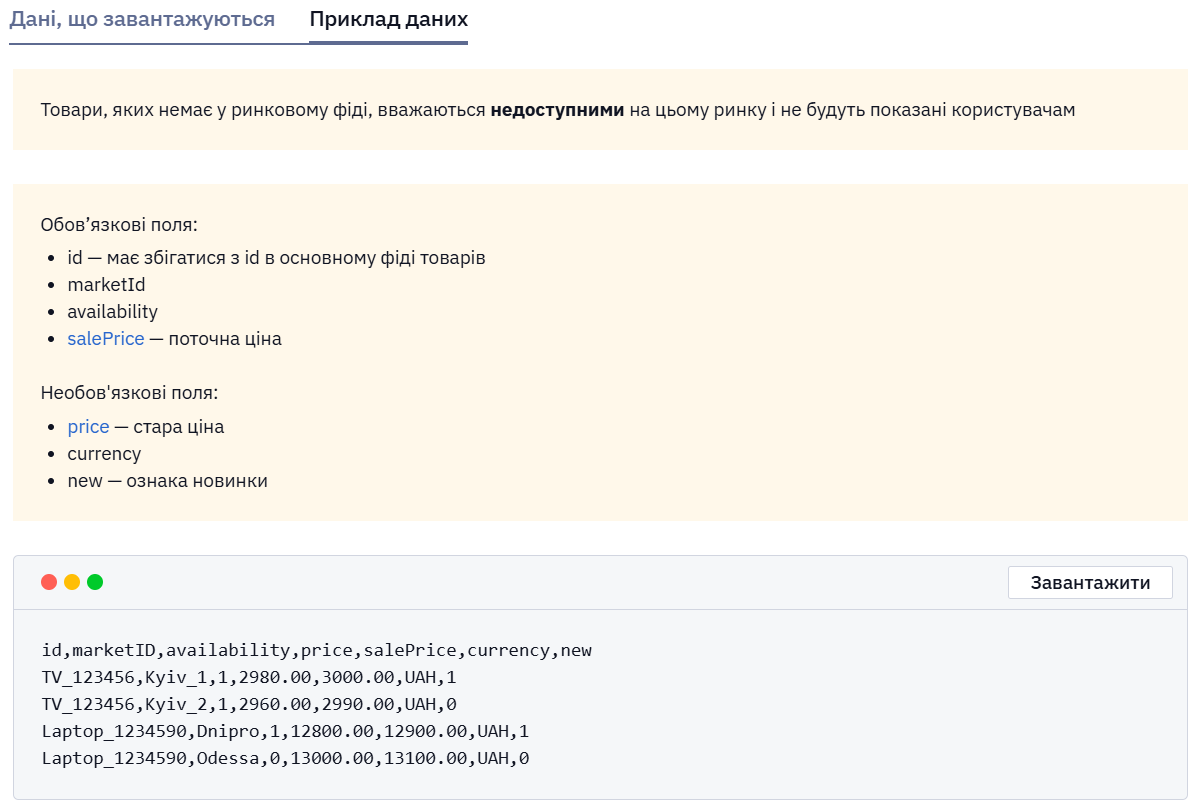Click the availability list item
Viewport: 1197px width, 808px height.
tap(112, 312)
